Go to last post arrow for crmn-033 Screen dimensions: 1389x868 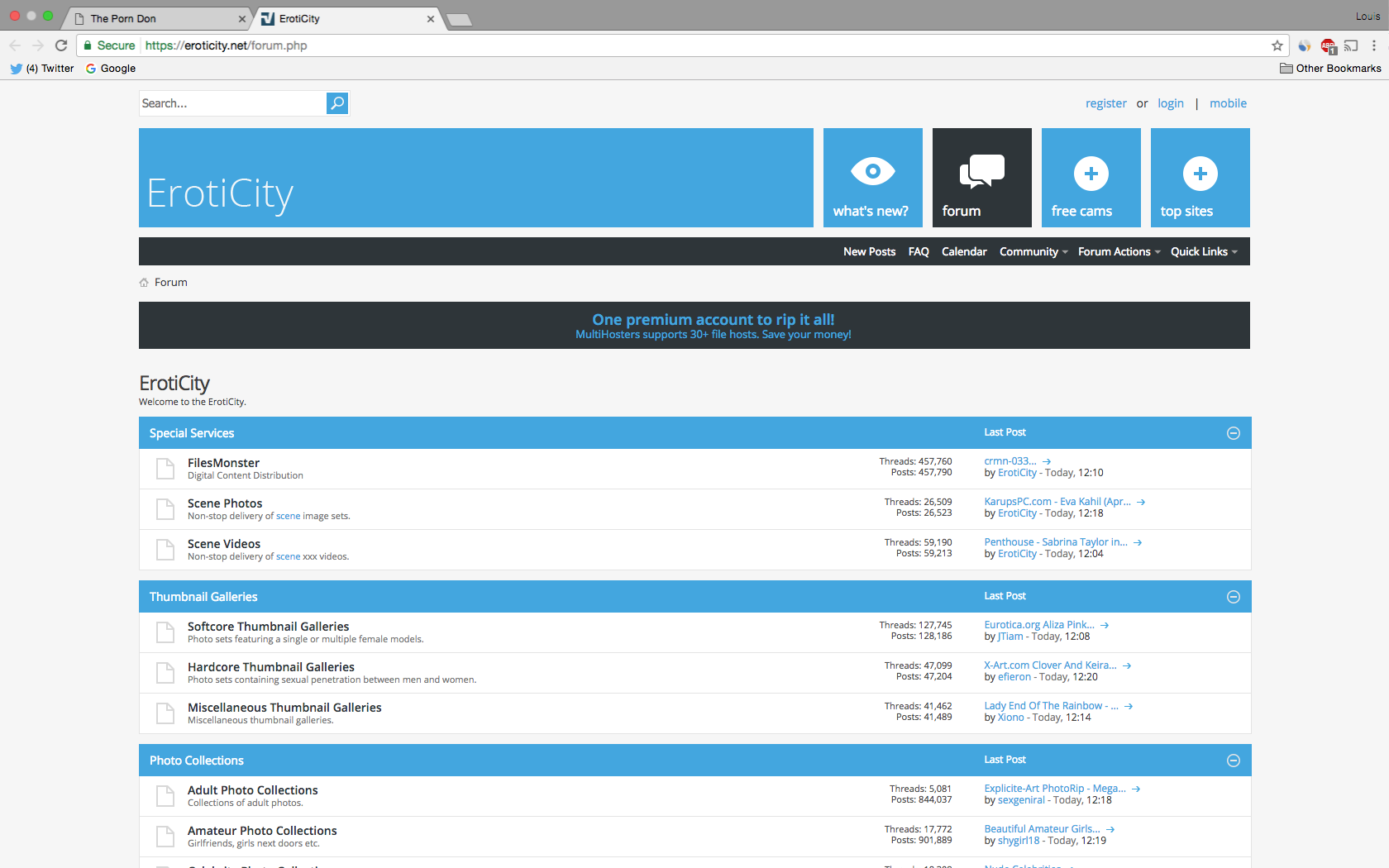click(1047, 461)
